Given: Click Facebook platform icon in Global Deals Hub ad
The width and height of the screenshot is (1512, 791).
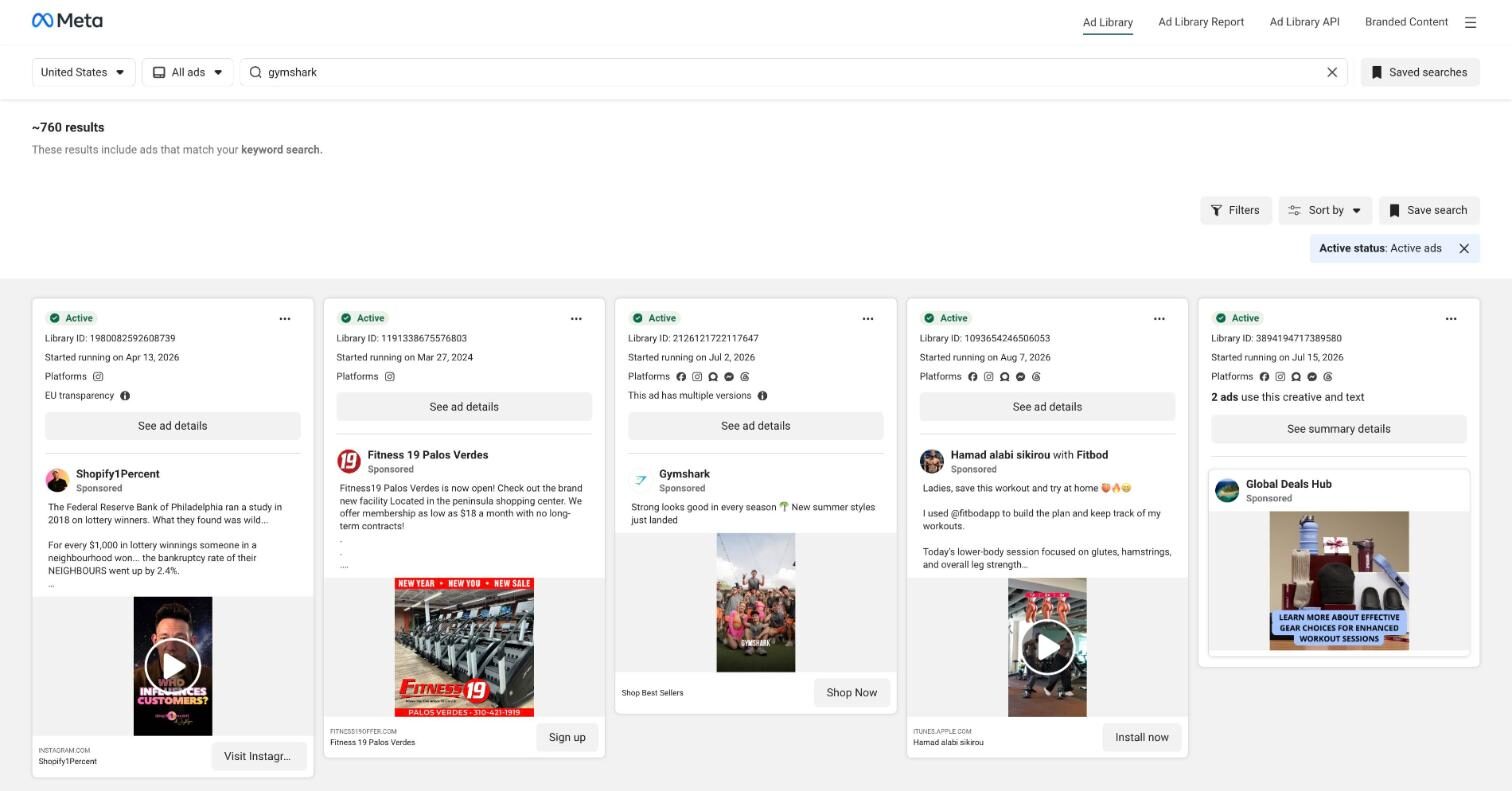Looking at the screenshot, I should coord(1264,377).
